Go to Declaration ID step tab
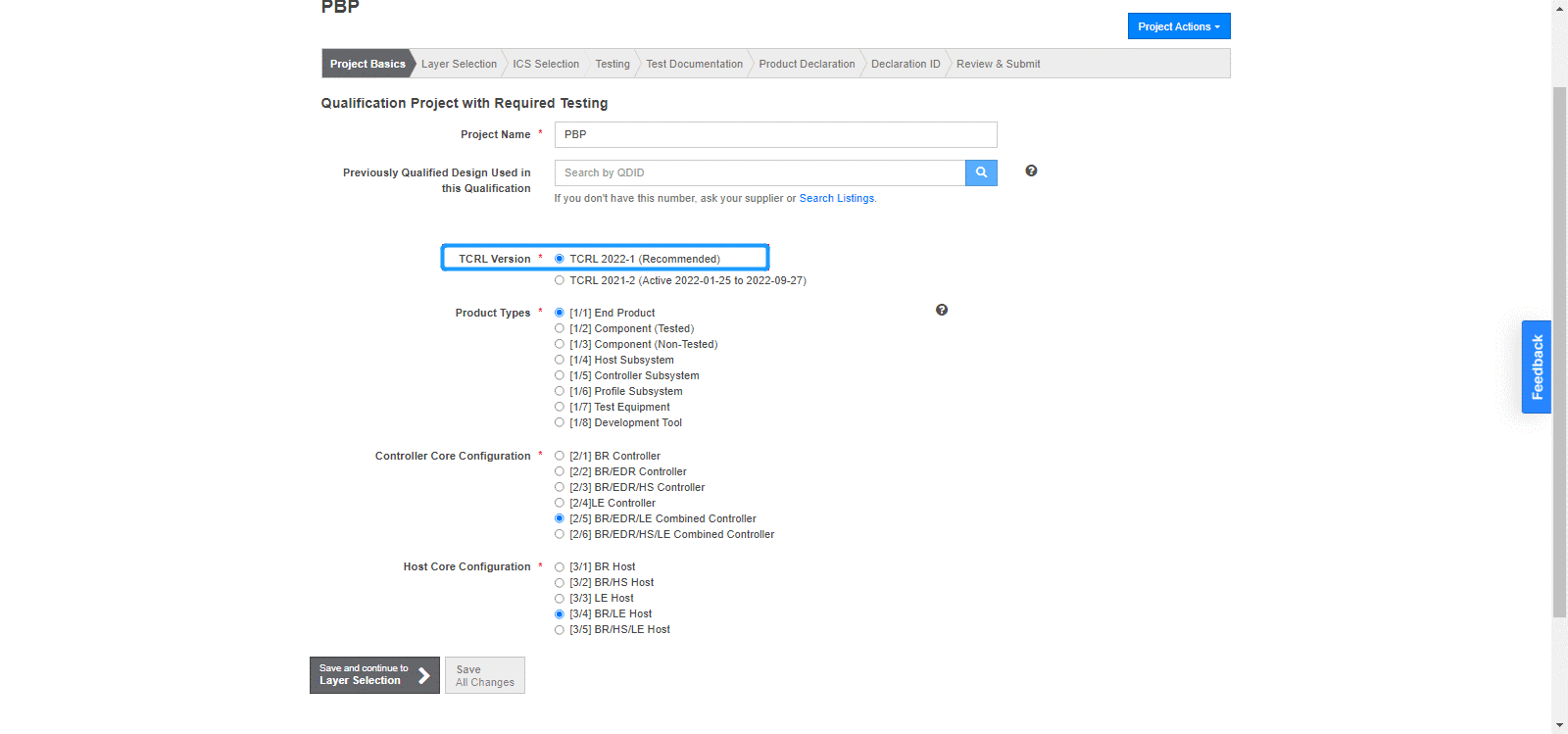 [906, 64]
